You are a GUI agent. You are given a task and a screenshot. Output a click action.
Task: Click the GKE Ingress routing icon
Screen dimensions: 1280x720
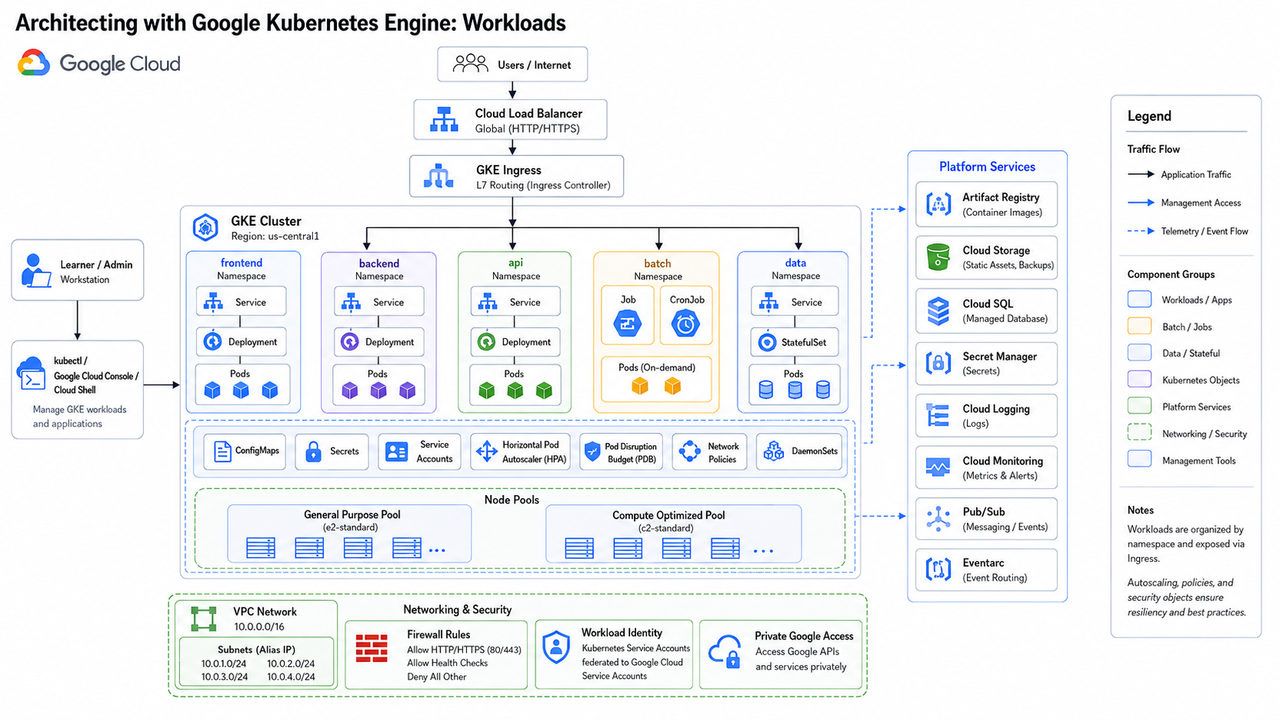(x=439, y=177)
